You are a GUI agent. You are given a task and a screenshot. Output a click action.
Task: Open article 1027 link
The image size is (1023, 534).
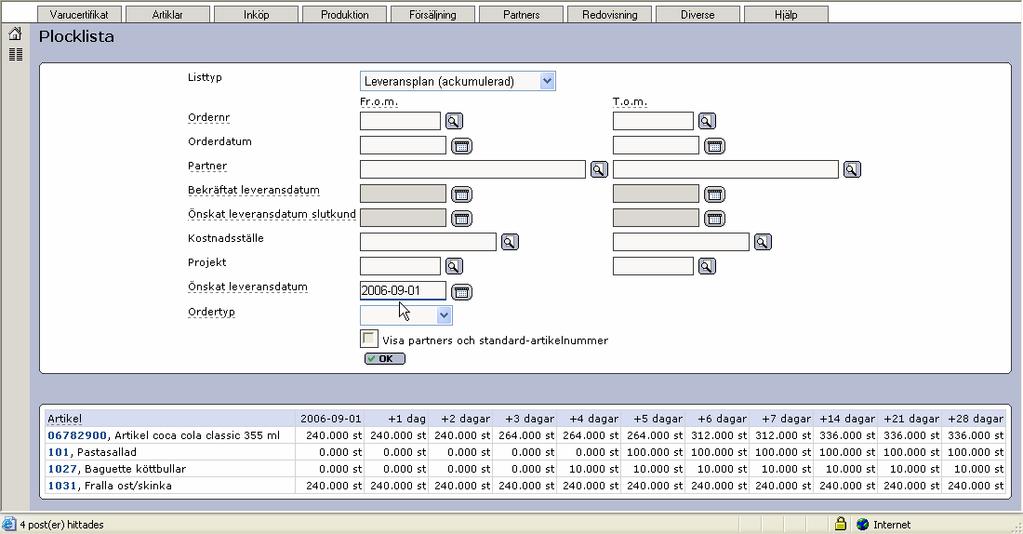pyautogui.click(x=62, y=469)
